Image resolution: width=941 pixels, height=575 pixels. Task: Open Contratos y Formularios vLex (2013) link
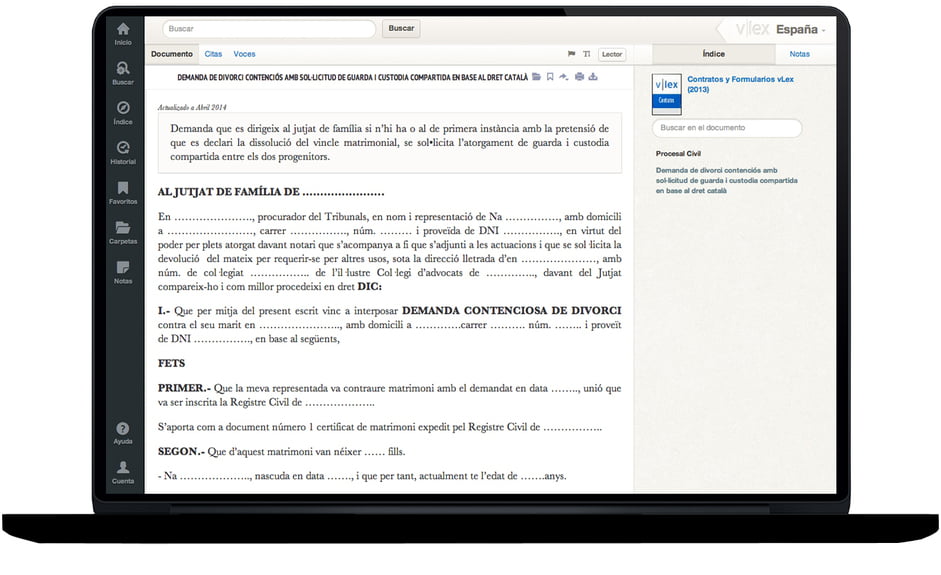tap(740, 84)
